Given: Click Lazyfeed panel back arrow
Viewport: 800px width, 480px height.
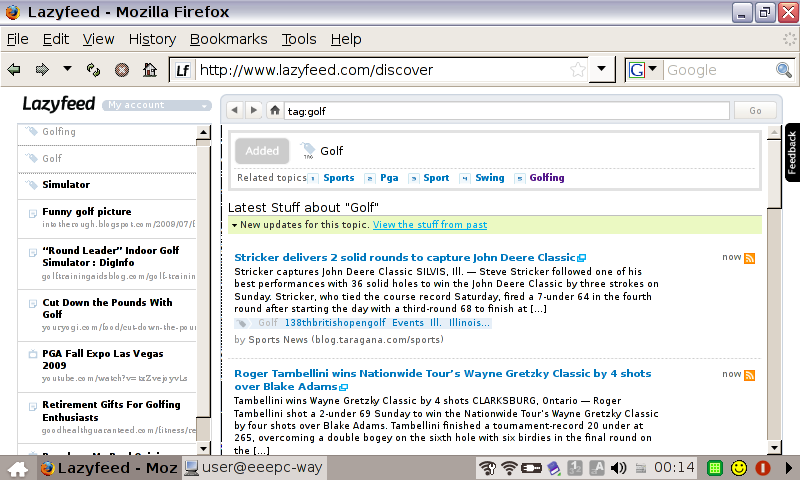Looking at the screenshot, I should (x=235, y=110).
